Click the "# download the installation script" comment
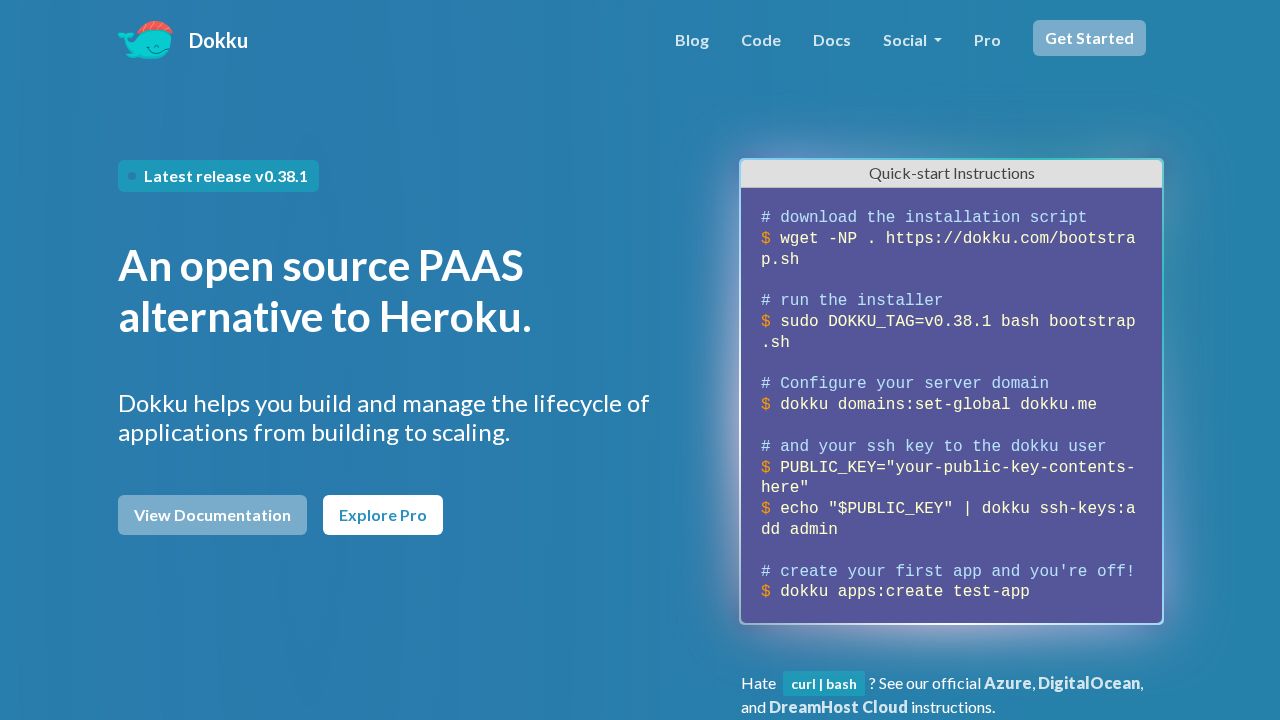 click(924, 217)
